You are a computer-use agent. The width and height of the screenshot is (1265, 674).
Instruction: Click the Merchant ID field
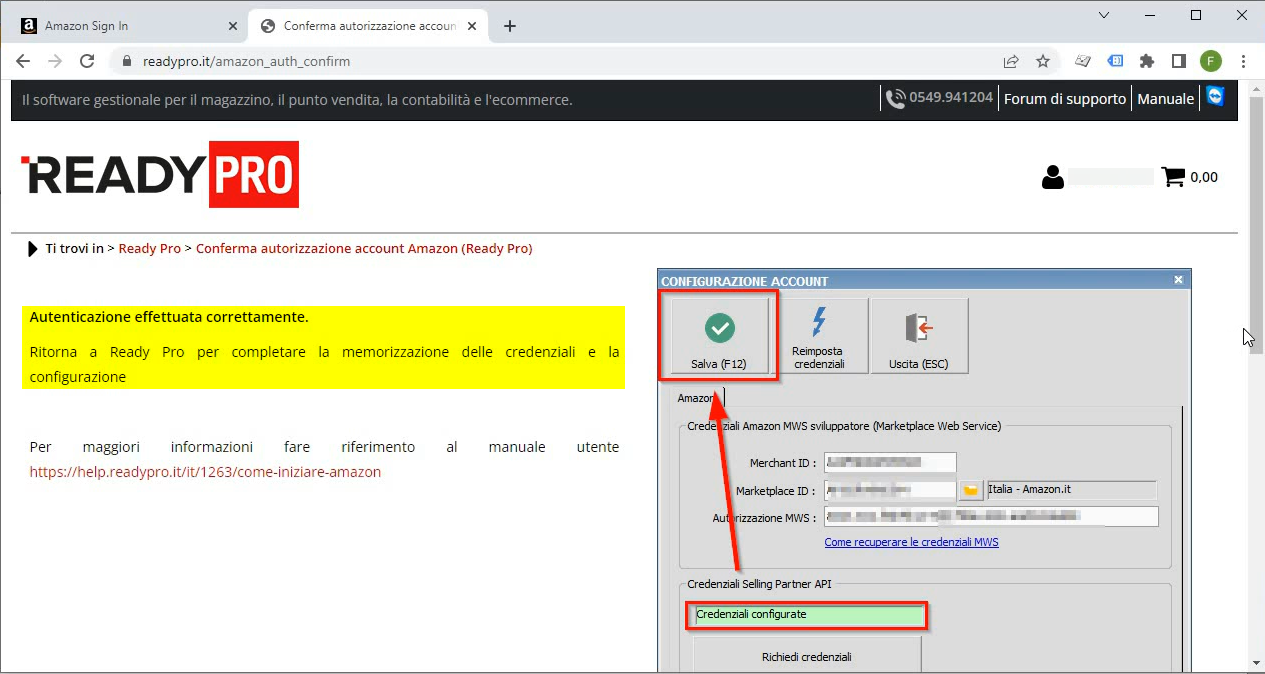890,462
